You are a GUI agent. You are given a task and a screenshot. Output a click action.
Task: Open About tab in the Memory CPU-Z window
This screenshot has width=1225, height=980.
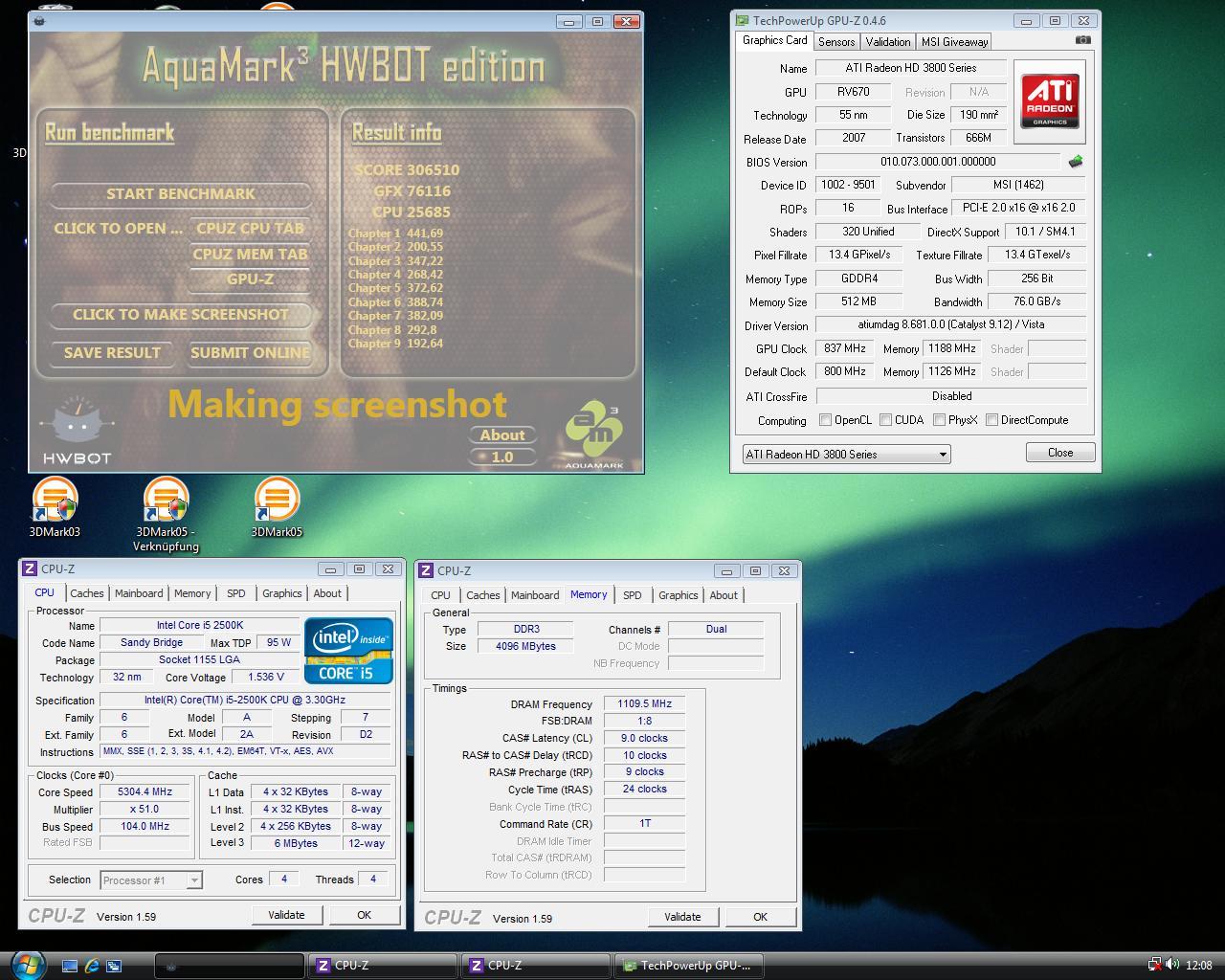(724, 595)
